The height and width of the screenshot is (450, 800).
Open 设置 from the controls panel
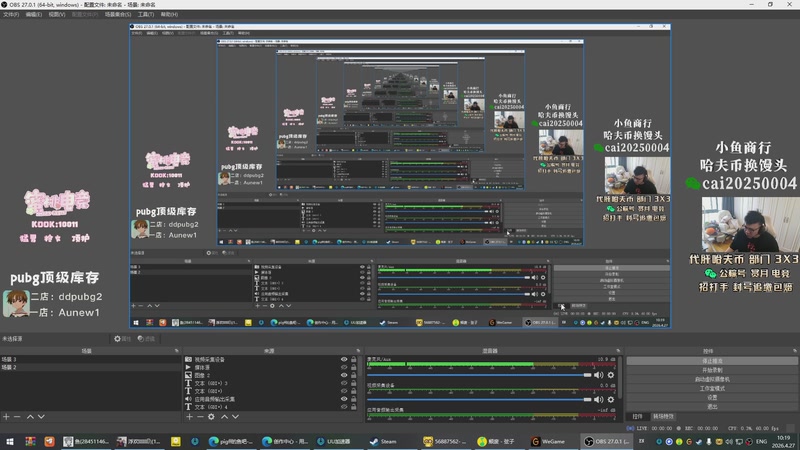[712, 397]
